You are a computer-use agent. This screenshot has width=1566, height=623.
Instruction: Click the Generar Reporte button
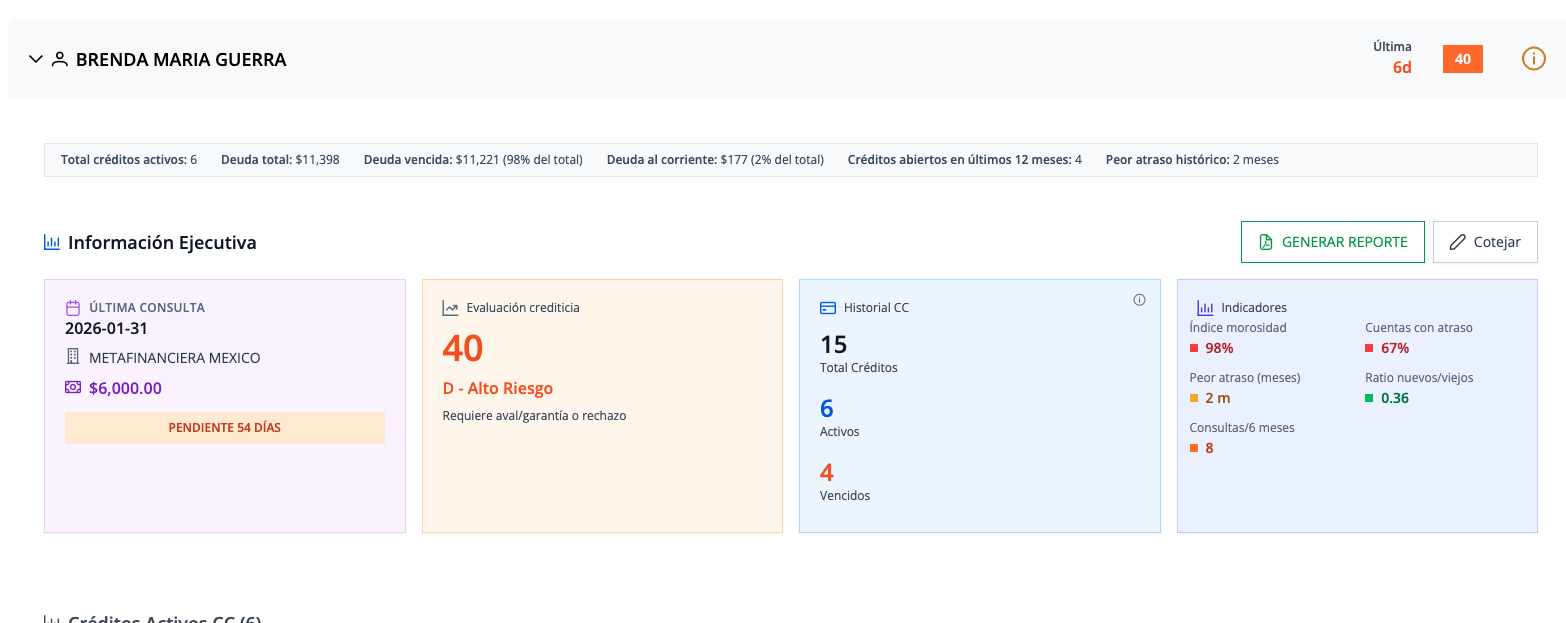[x=1332, y=242]
